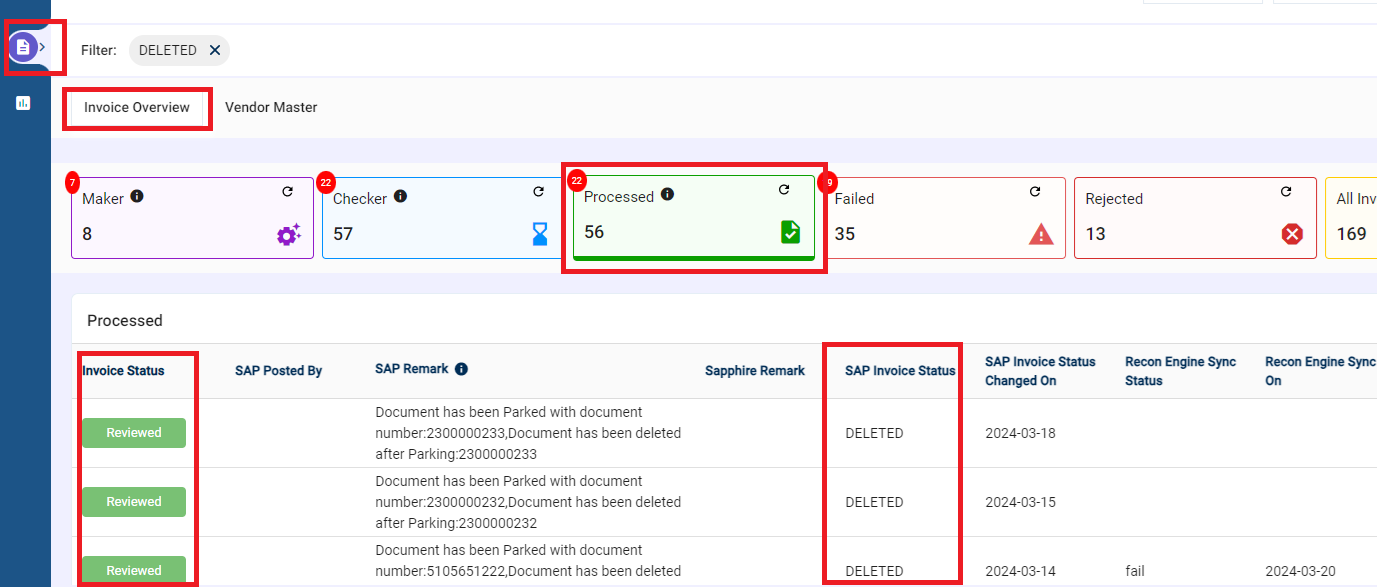Select the remark text mentioning document 5105651222
This screenshot has width=1377, height=587.
(528, 561)
